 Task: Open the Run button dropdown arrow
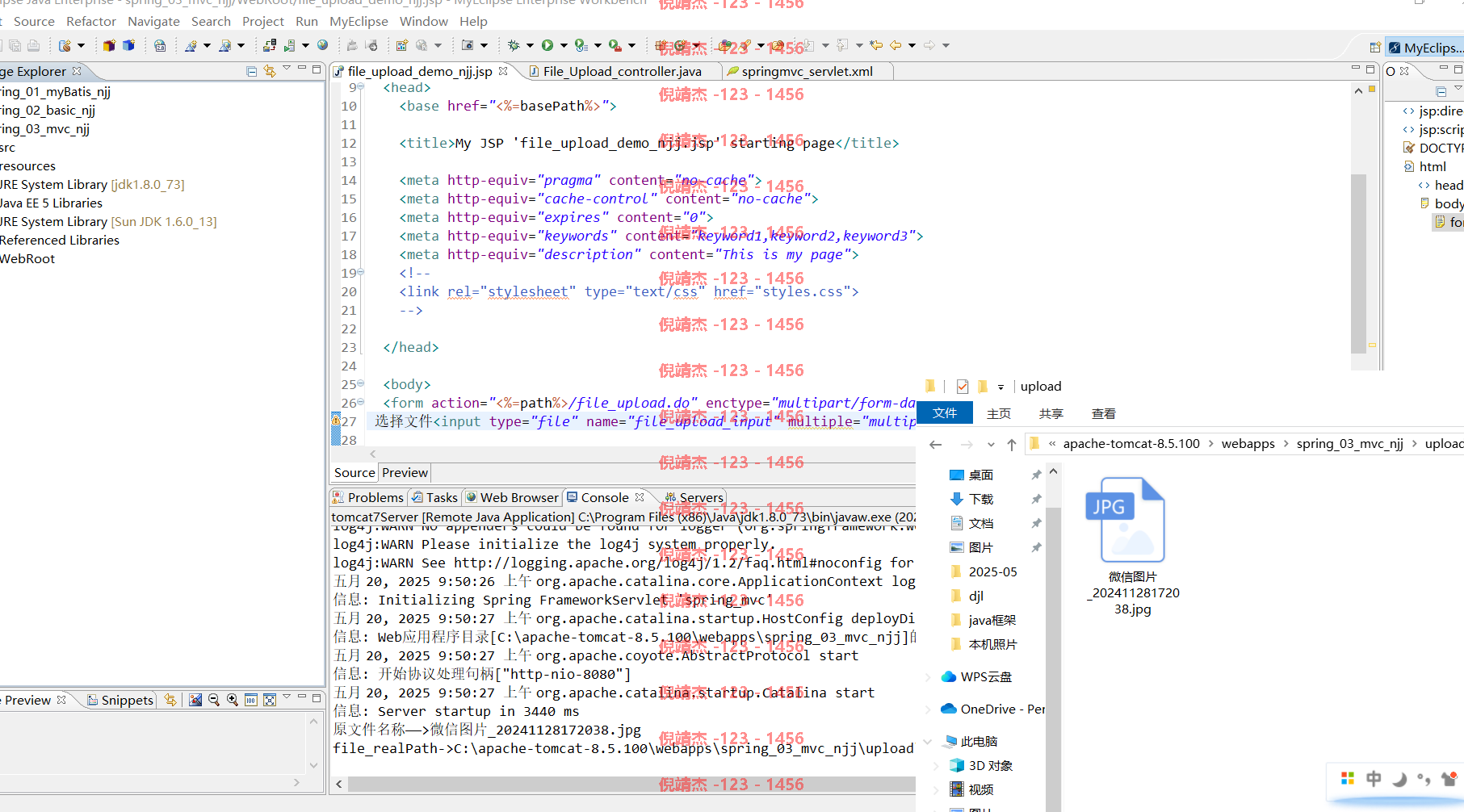(x=564, y=45)
